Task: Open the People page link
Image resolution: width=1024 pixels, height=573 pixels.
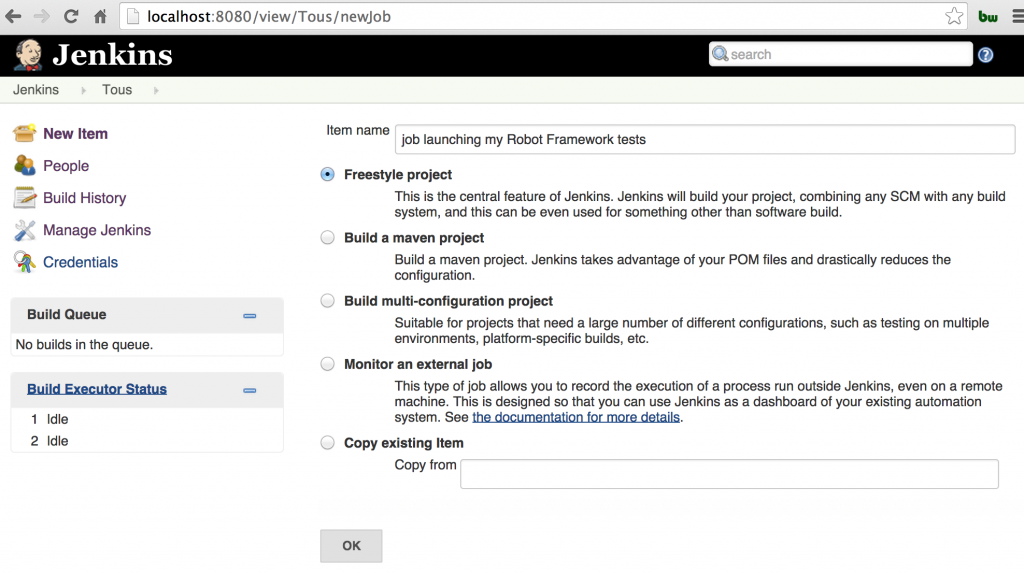Action: (66, 165)
